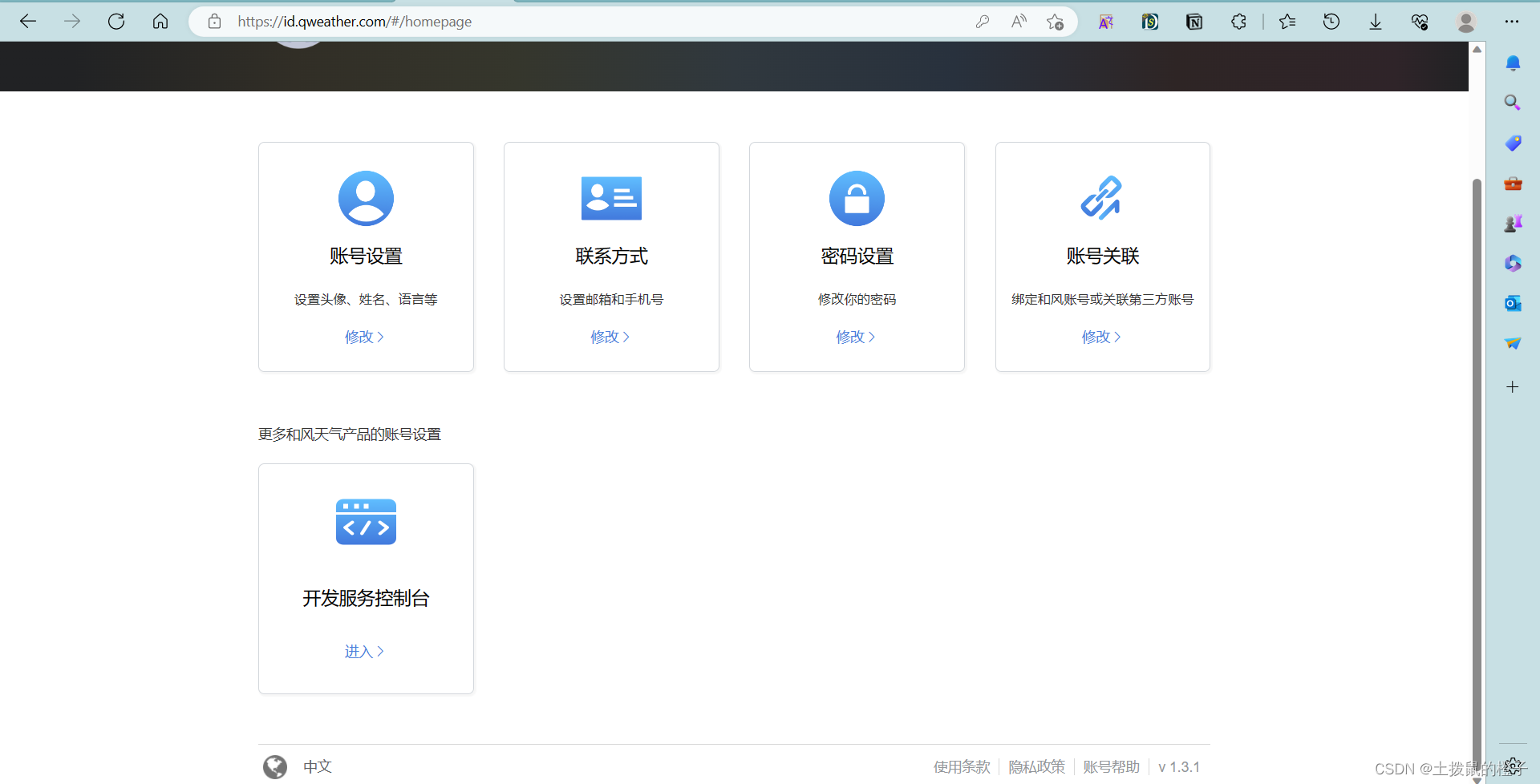Open the sidebar Microsoft 365 icon

1513,263
